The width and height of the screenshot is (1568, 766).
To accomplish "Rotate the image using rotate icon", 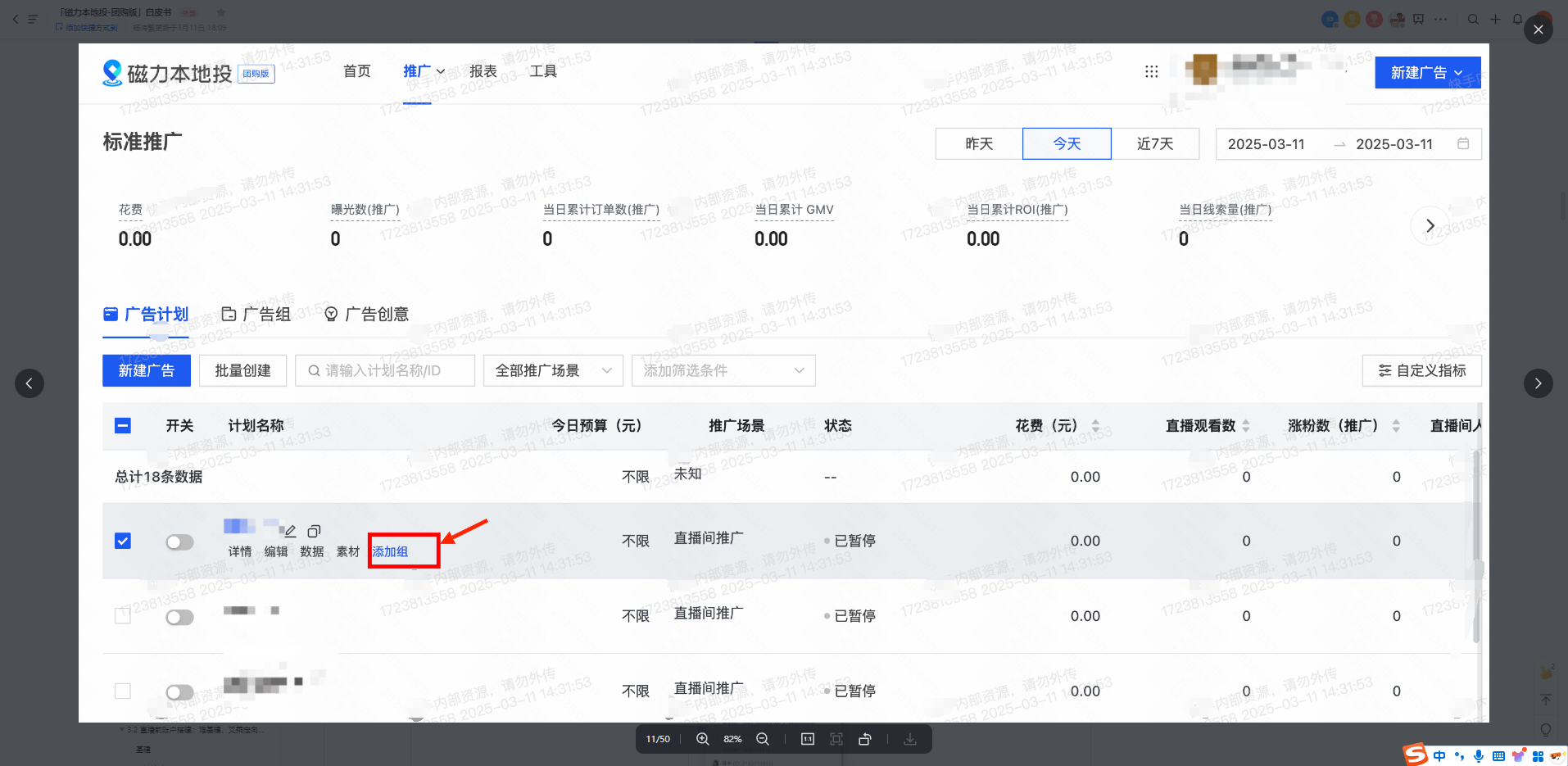I will coord(865,738).
